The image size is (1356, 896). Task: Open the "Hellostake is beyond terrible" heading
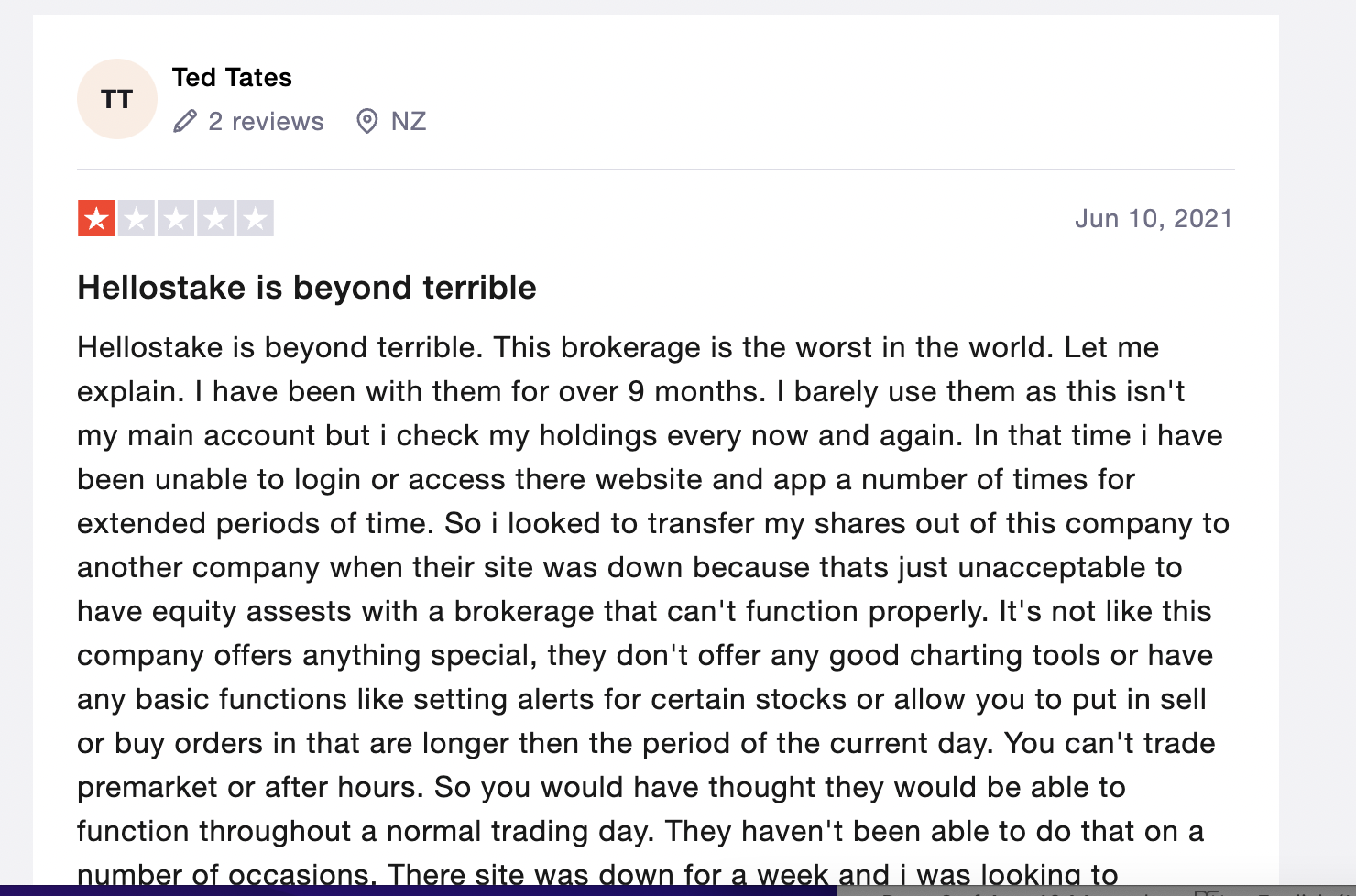pos(307,288)
